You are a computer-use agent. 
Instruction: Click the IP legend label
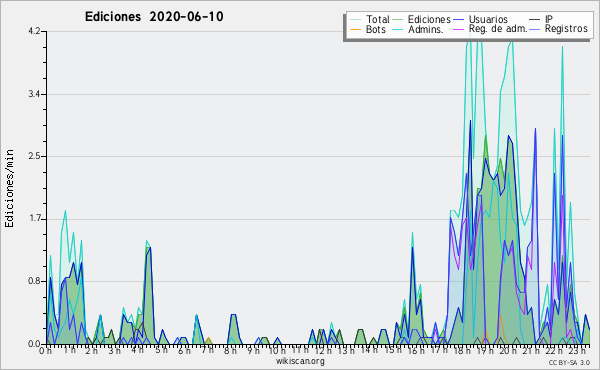tap(549, 19)
